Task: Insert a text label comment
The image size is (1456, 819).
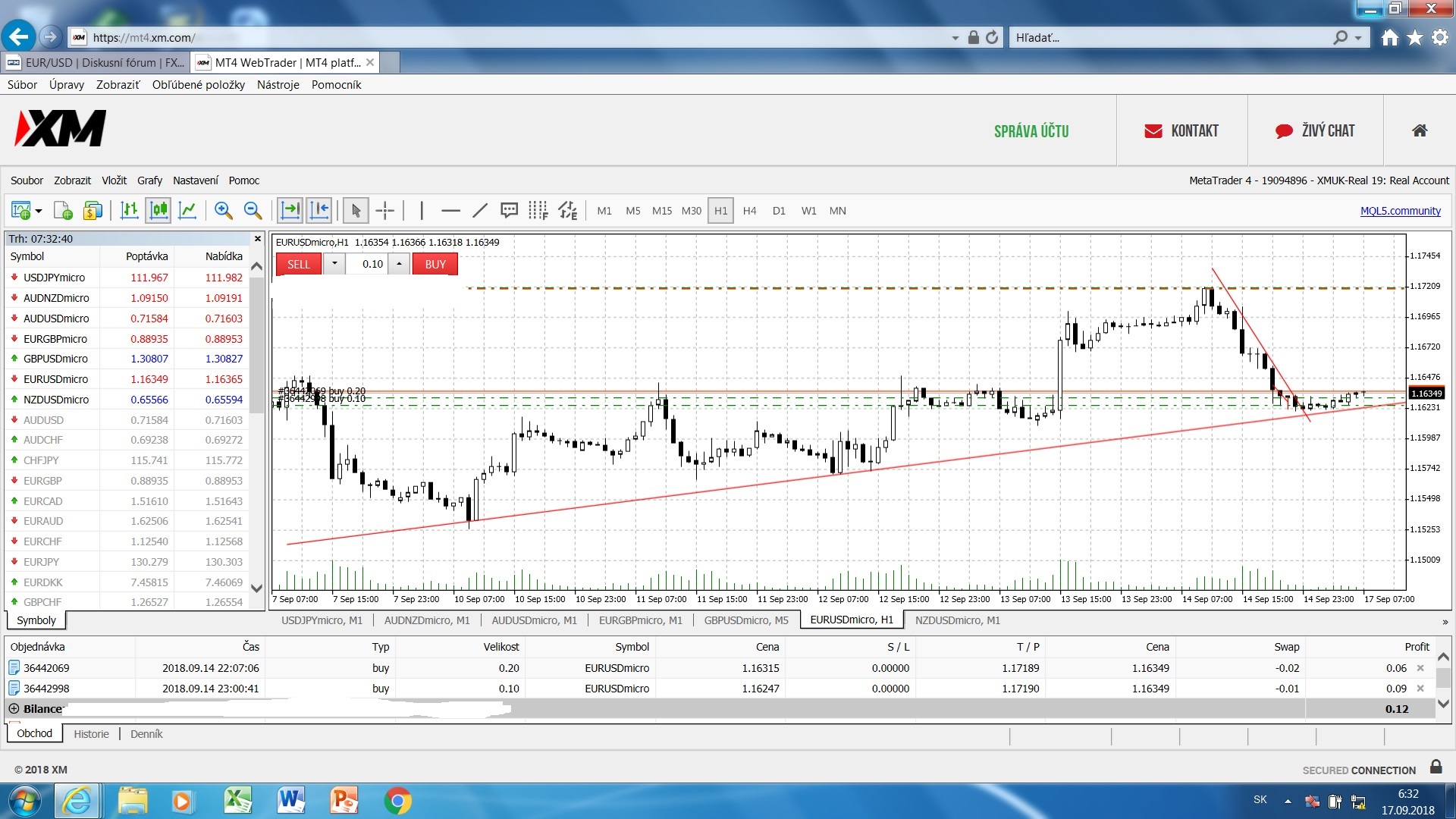Action: tap(509, 211)
